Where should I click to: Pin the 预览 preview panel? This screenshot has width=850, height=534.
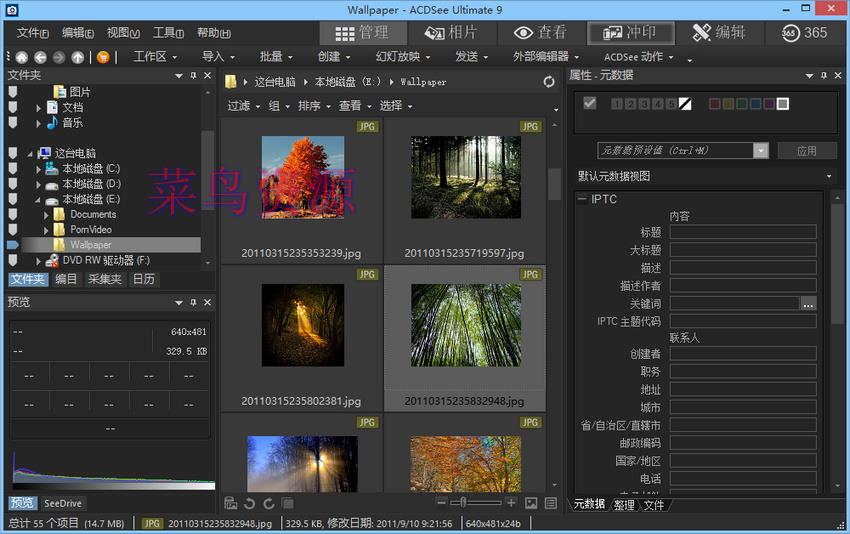coord(194,303)
